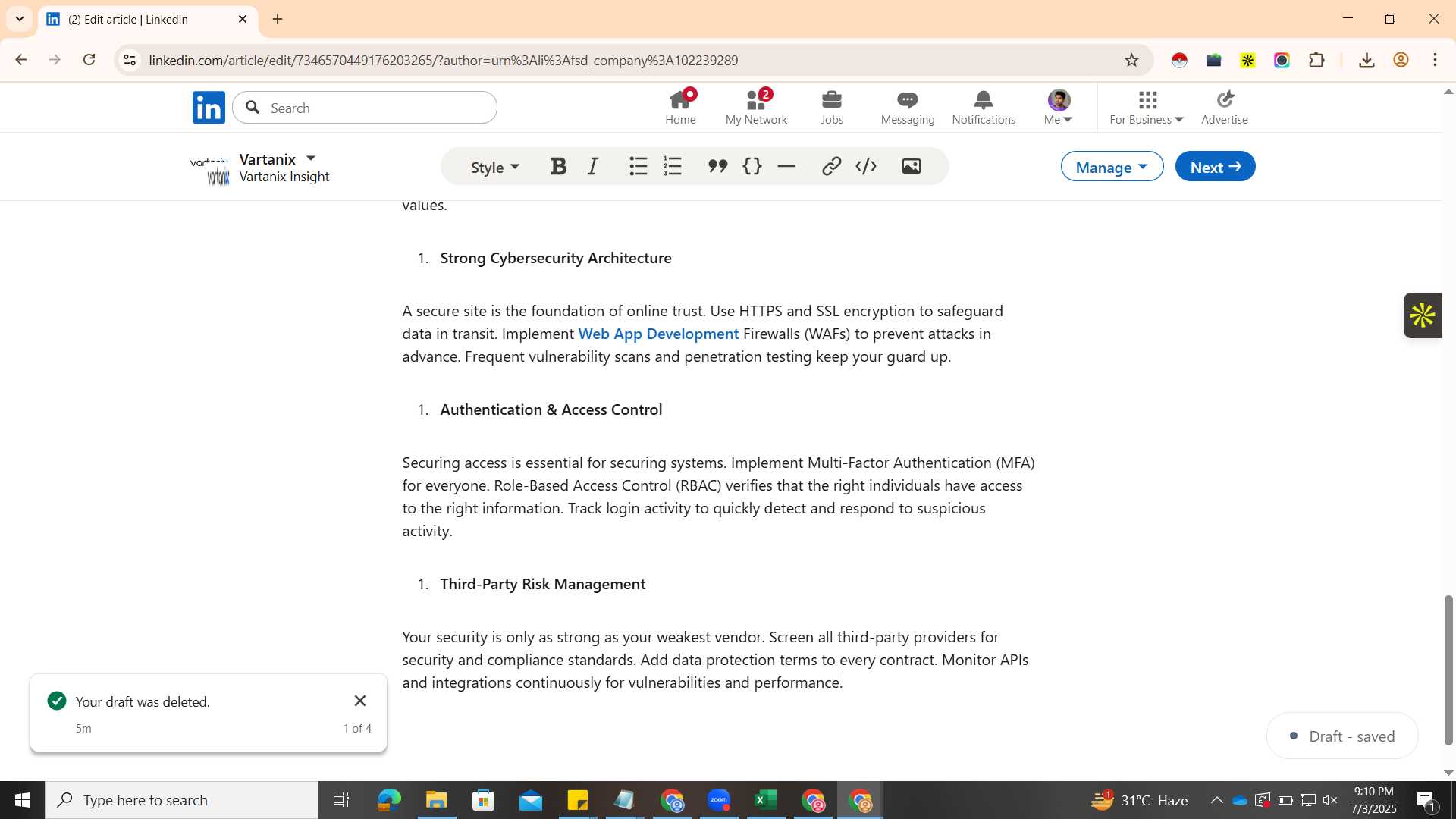This screenshot has width=1456, height=819.
Task: Reload the browser page
Action: (x=89, y=60)
